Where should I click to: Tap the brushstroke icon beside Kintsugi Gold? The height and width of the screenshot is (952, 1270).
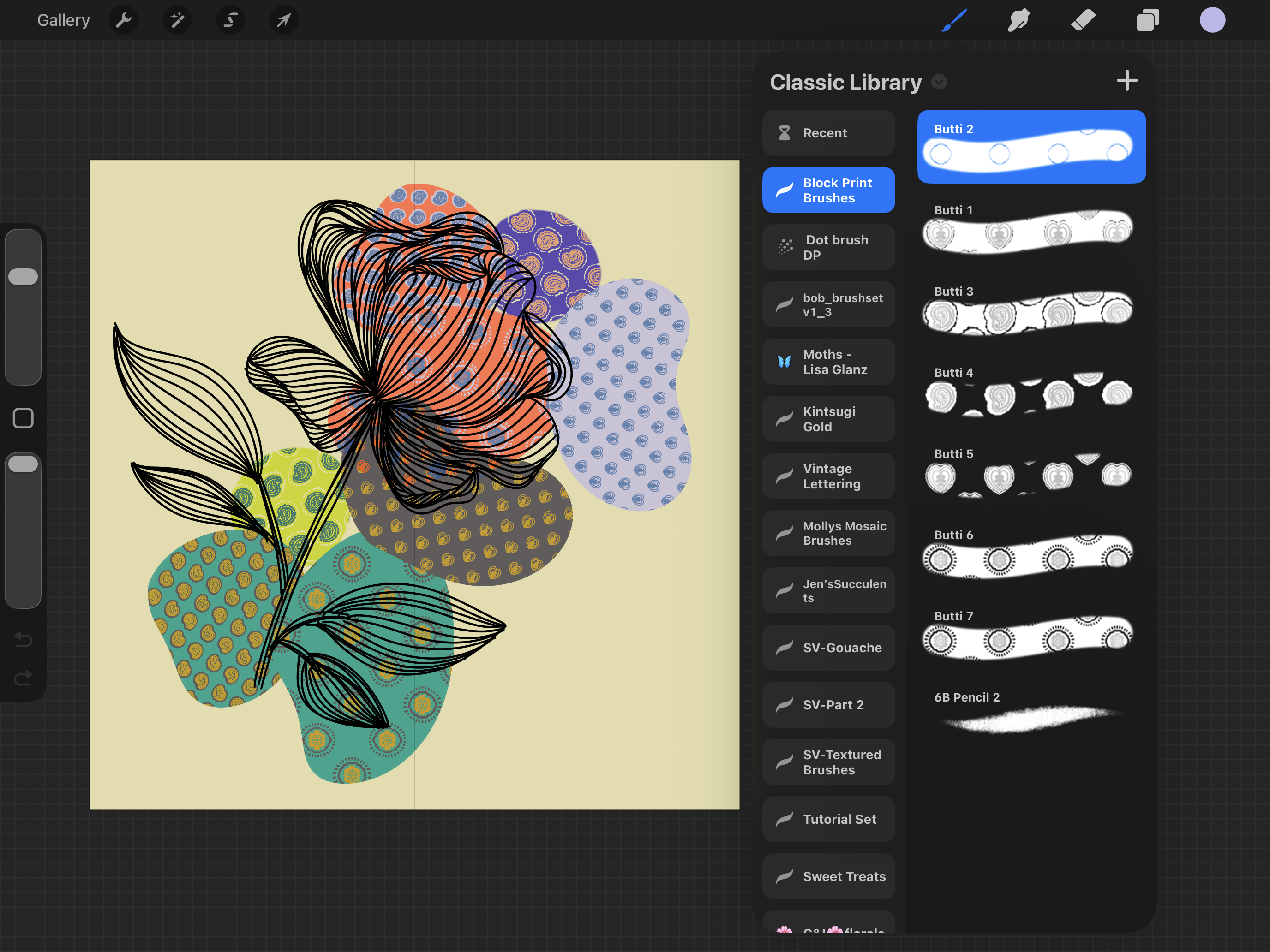click(784, 419)
